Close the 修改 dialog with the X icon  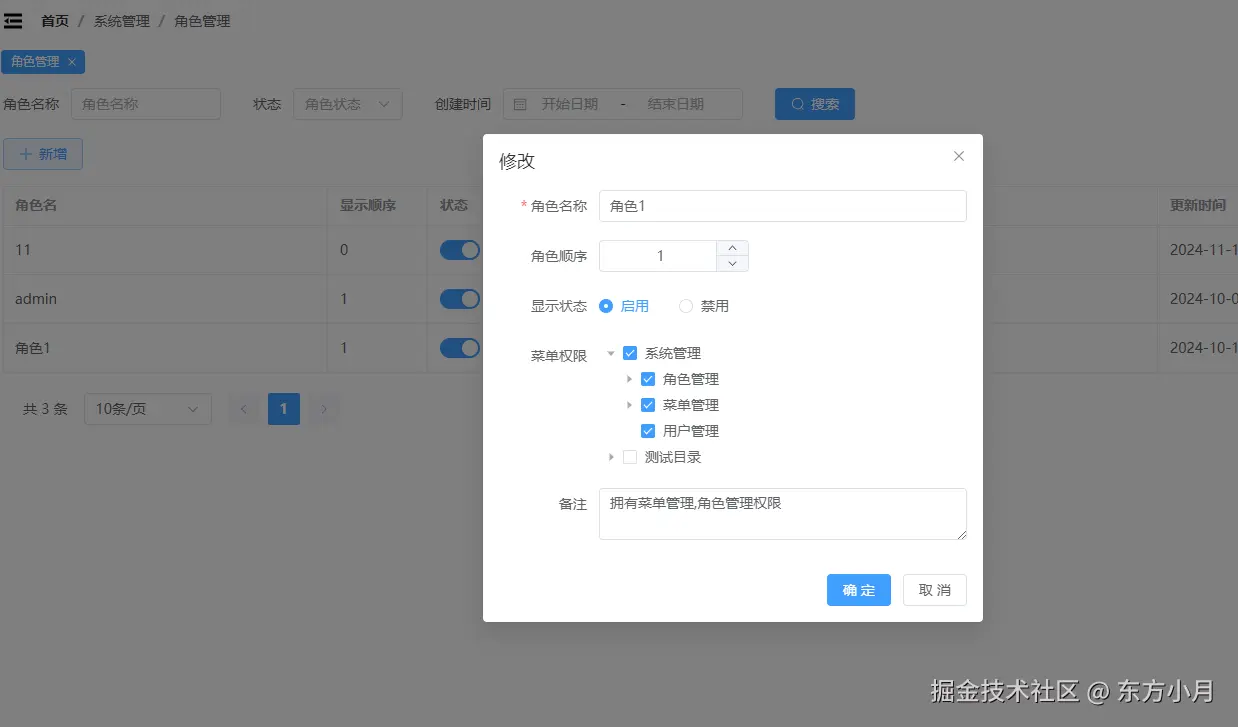pyautogui.click(x=959, y=156)
